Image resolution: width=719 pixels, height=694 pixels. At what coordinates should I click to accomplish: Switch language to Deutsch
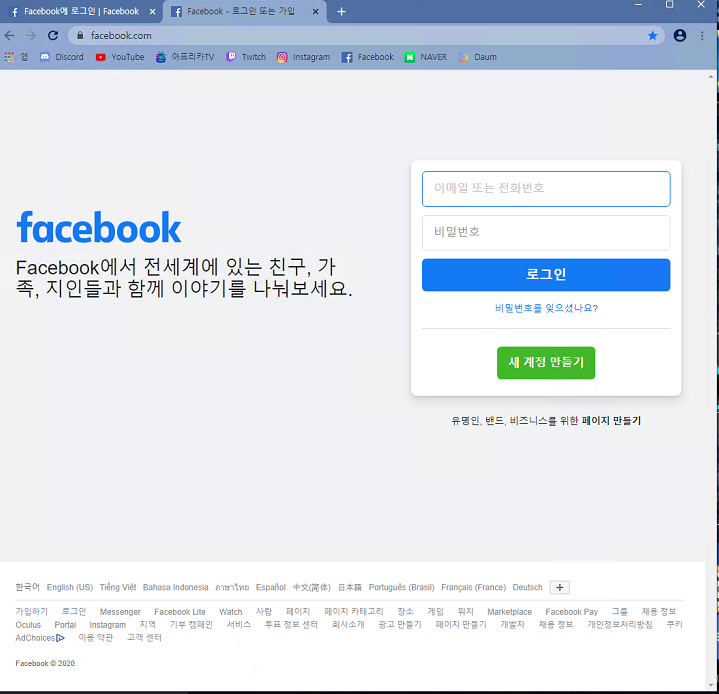pos(527,587)
